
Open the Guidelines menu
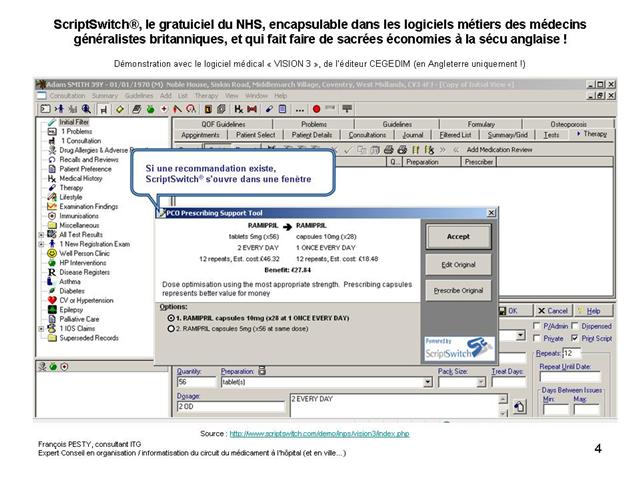139,96
